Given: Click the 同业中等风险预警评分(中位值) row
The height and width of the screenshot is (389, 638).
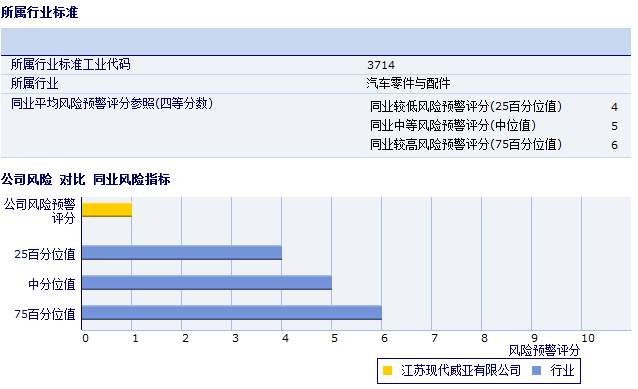Looking at the screenshot, I should [x=494, y=125].
